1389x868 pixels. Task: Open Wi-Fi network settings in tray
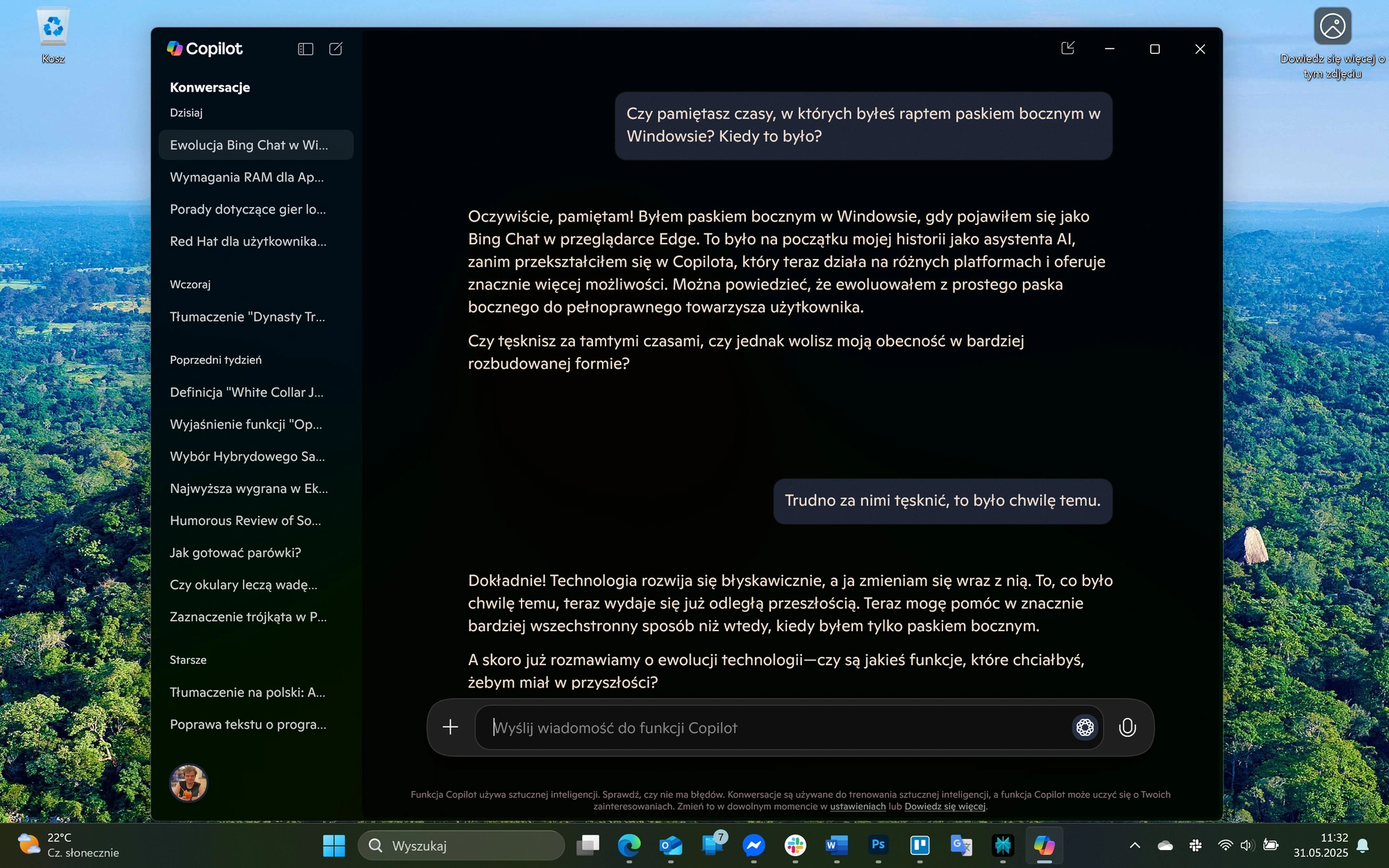click(1226, 845)
